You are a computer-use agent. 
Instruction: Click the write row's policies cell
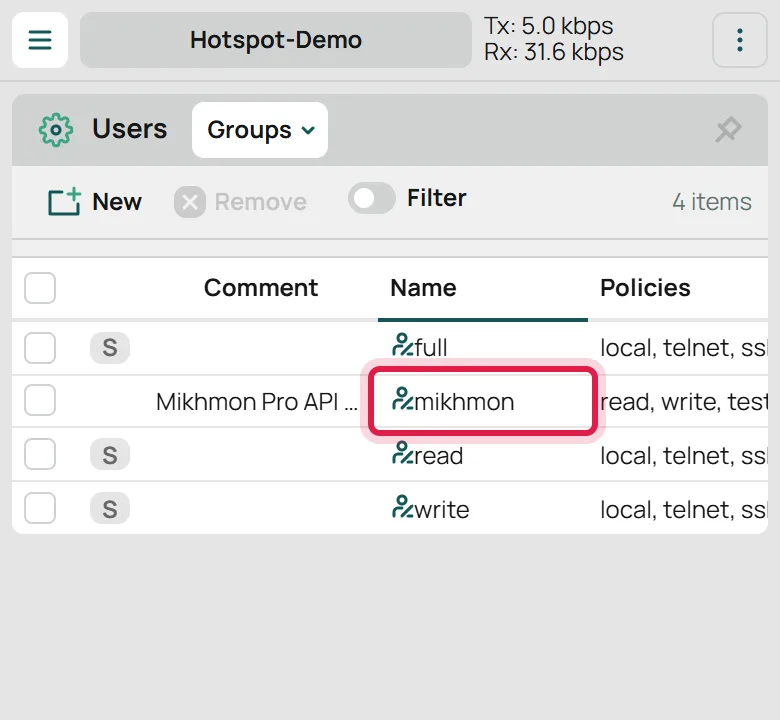[684, 510]
